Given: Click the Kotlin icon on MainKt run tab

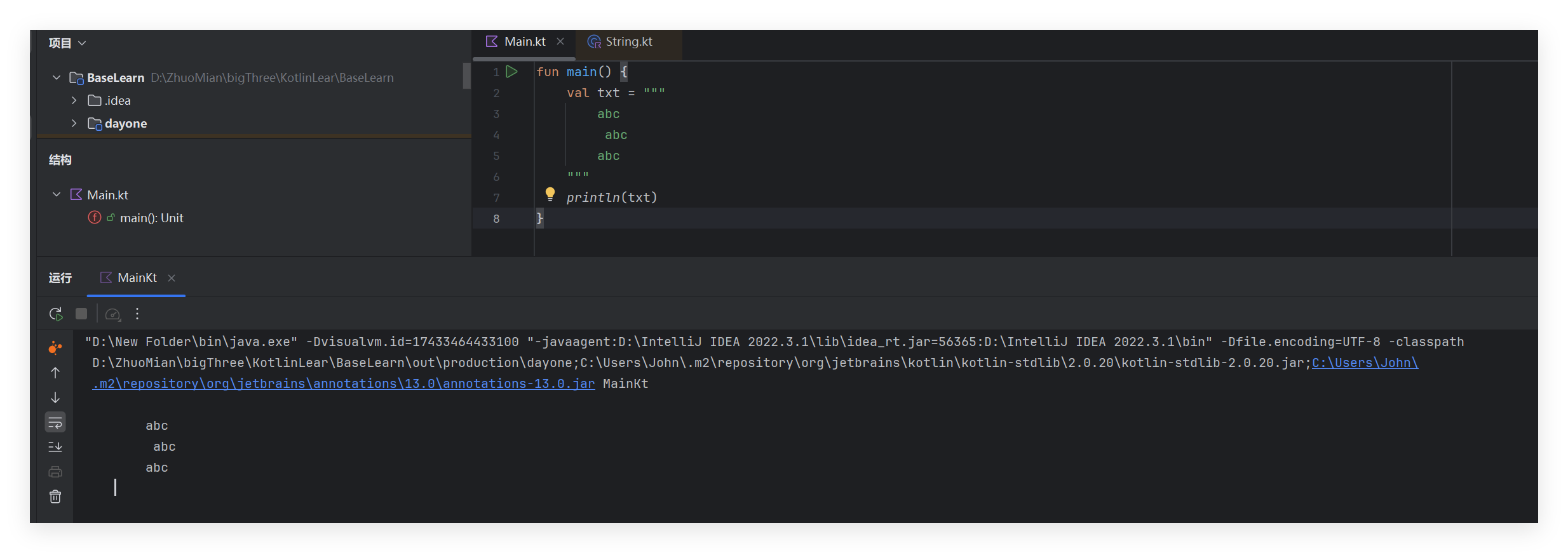Looking at the screenshot, I should pos(106,277).
